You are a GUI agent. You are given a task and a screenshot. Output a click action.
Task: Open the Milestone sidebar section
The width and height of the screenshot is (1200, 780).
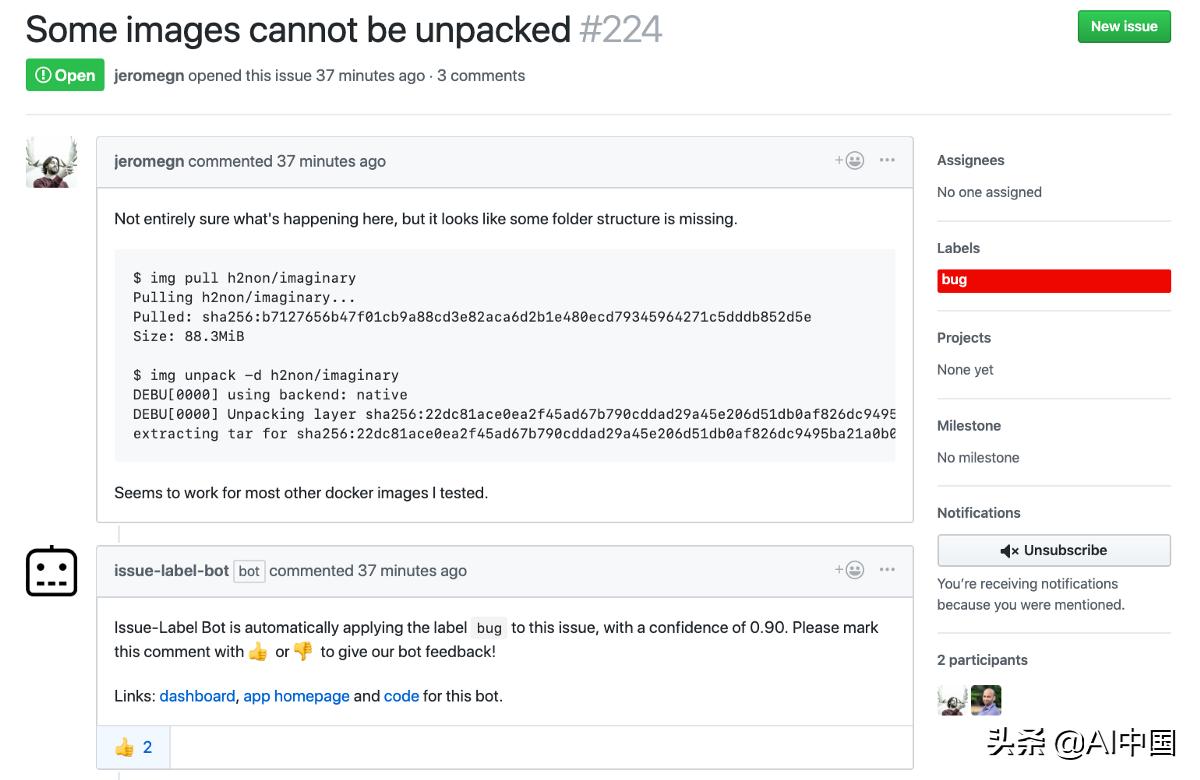coord(968,426)
